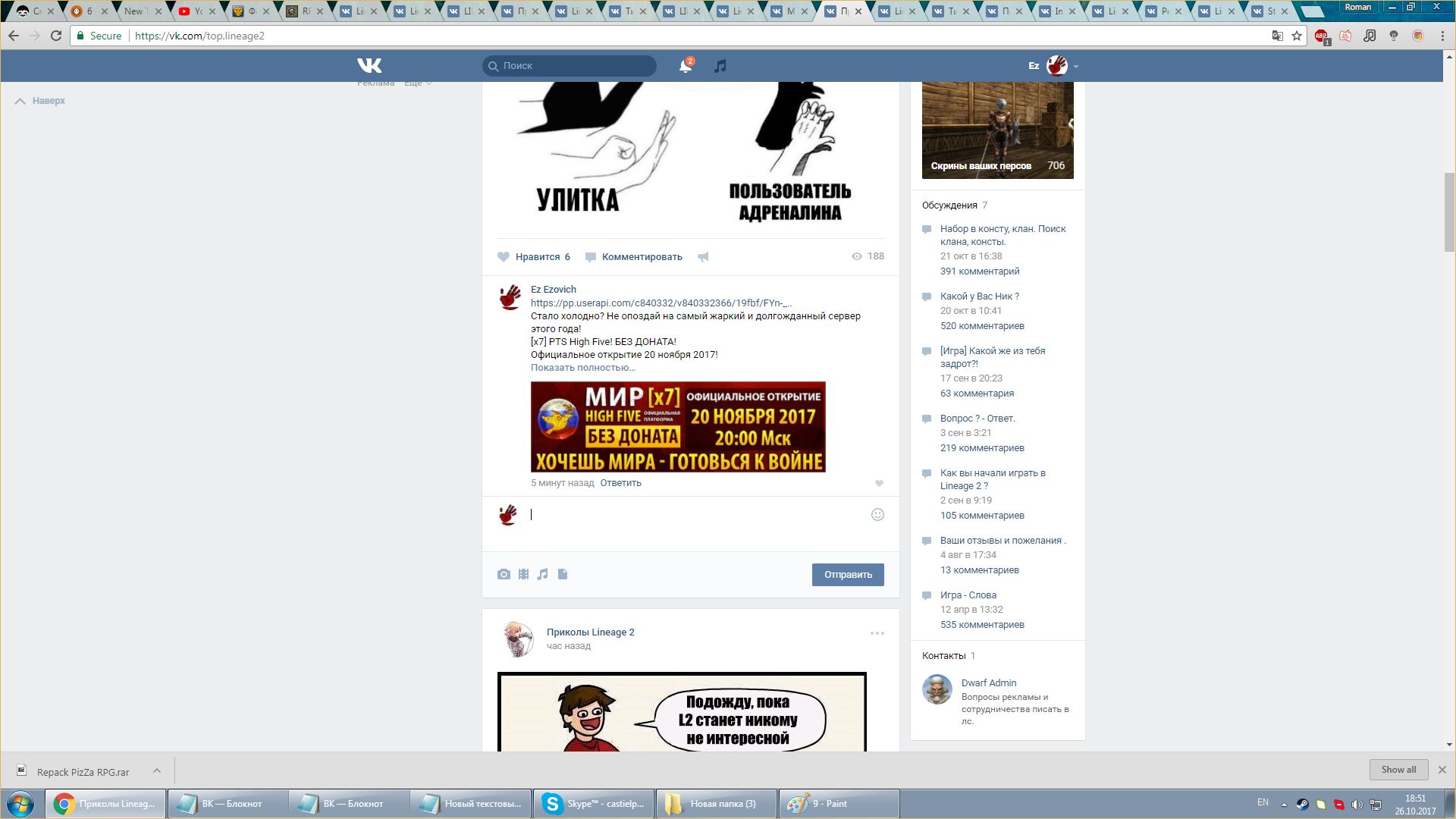The width and height of the screenshot is (1456, 819).
Task: Attach a photo with camera icon
Action: pyautogui.click(x=504, y=575)
